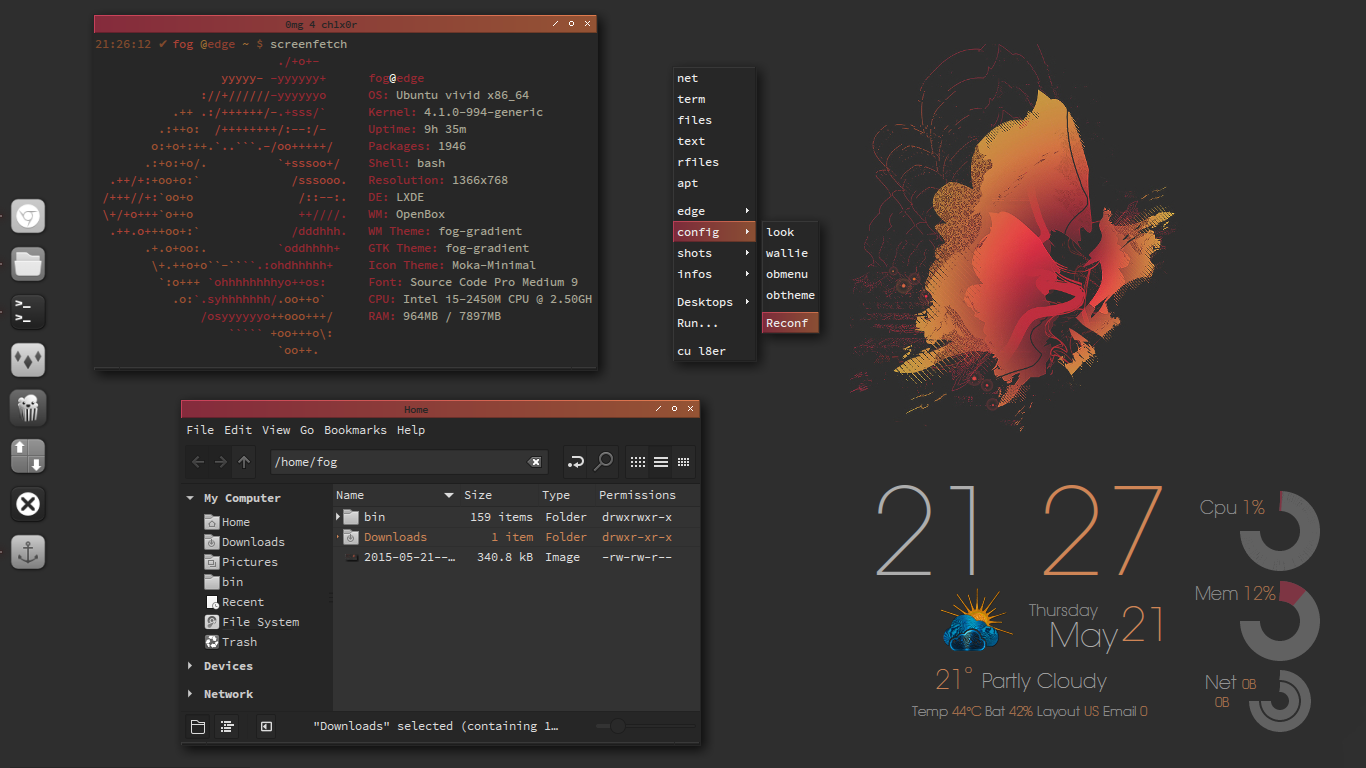1366x768 pixels.
Task: Switch to compact view
Action: (x=684, y=462)
